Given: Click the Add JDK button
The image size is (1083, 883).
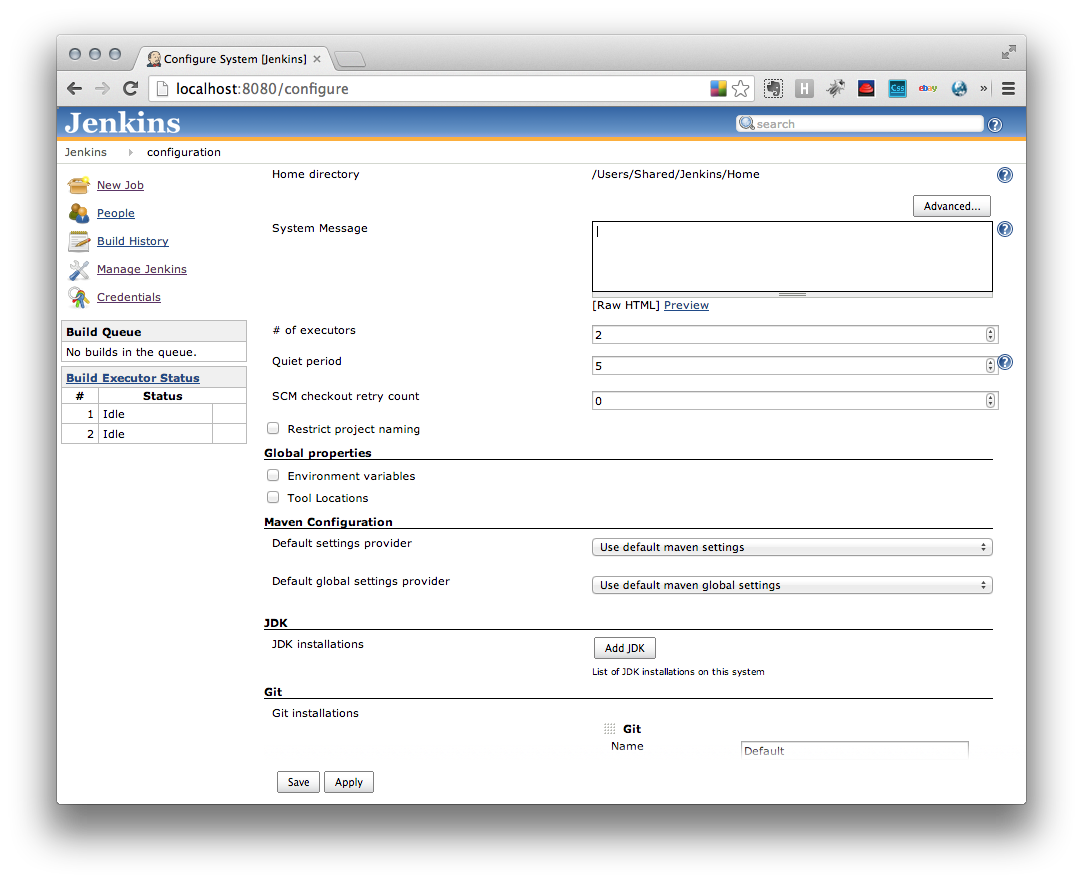Looking at the screenshot, I should [x=624, y=648].
